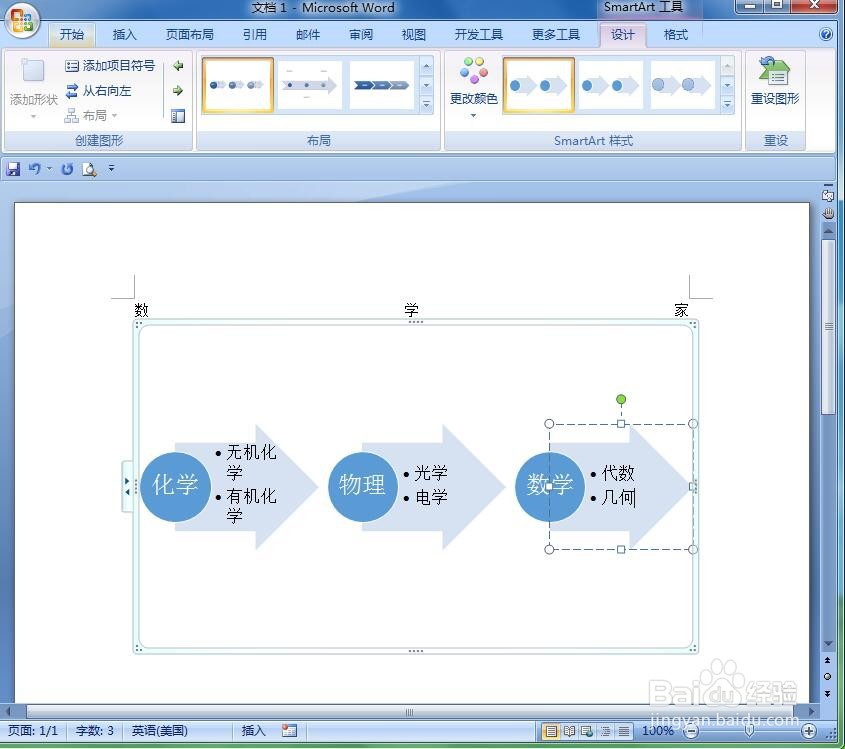Viewport: 845px width, 749px height.
Task: Click the 光学 bullet text
Action: [x=431, y=474]
